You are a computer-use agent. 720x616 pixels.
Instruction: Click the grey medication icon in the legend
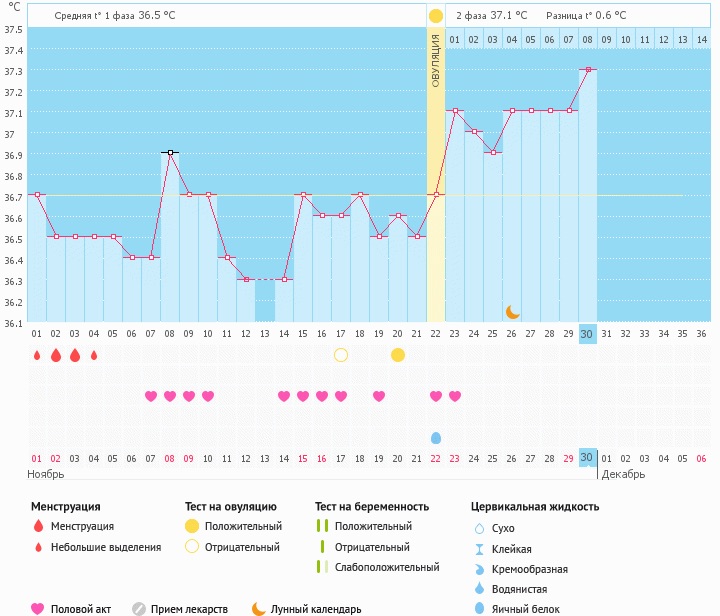point(139,609)
